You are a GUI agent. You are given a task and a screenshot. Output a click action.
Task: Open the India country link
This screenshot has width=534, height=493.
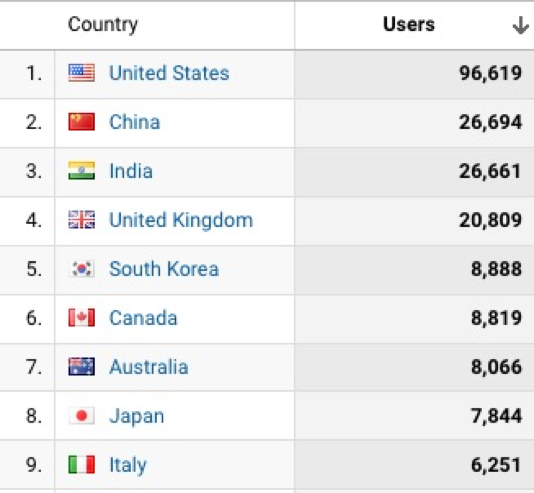click(x=131, y=171)
